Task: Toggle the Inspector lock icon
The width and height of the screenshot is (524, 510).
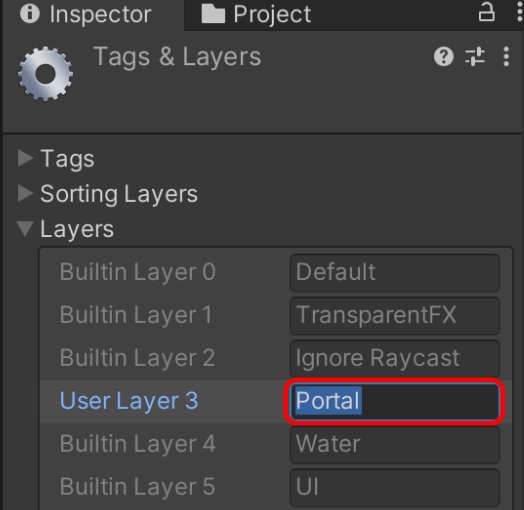Action: tap(487, 12)
